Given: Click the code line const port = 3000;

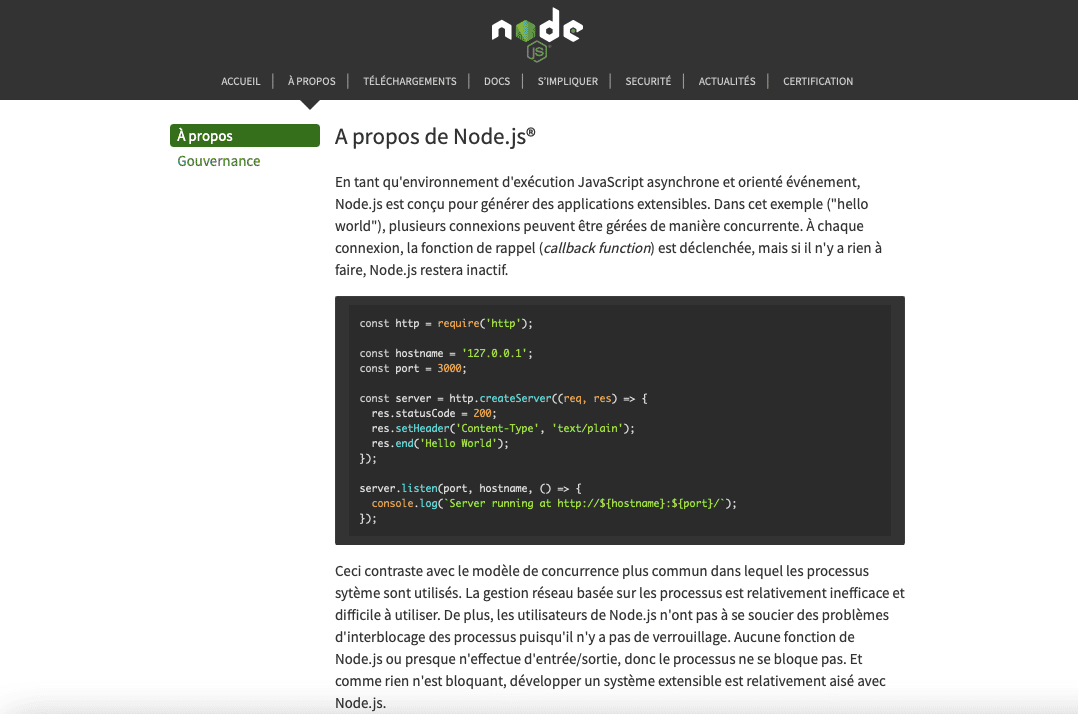Looking at the screenshot, I should pyautogui.click(x=413, y=368).
